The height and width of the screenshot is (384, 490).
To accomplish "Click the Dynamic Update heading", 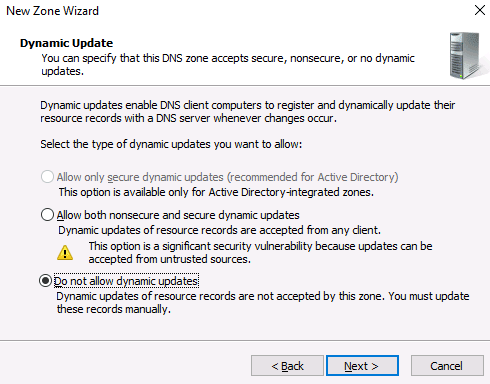I will 66,43.
